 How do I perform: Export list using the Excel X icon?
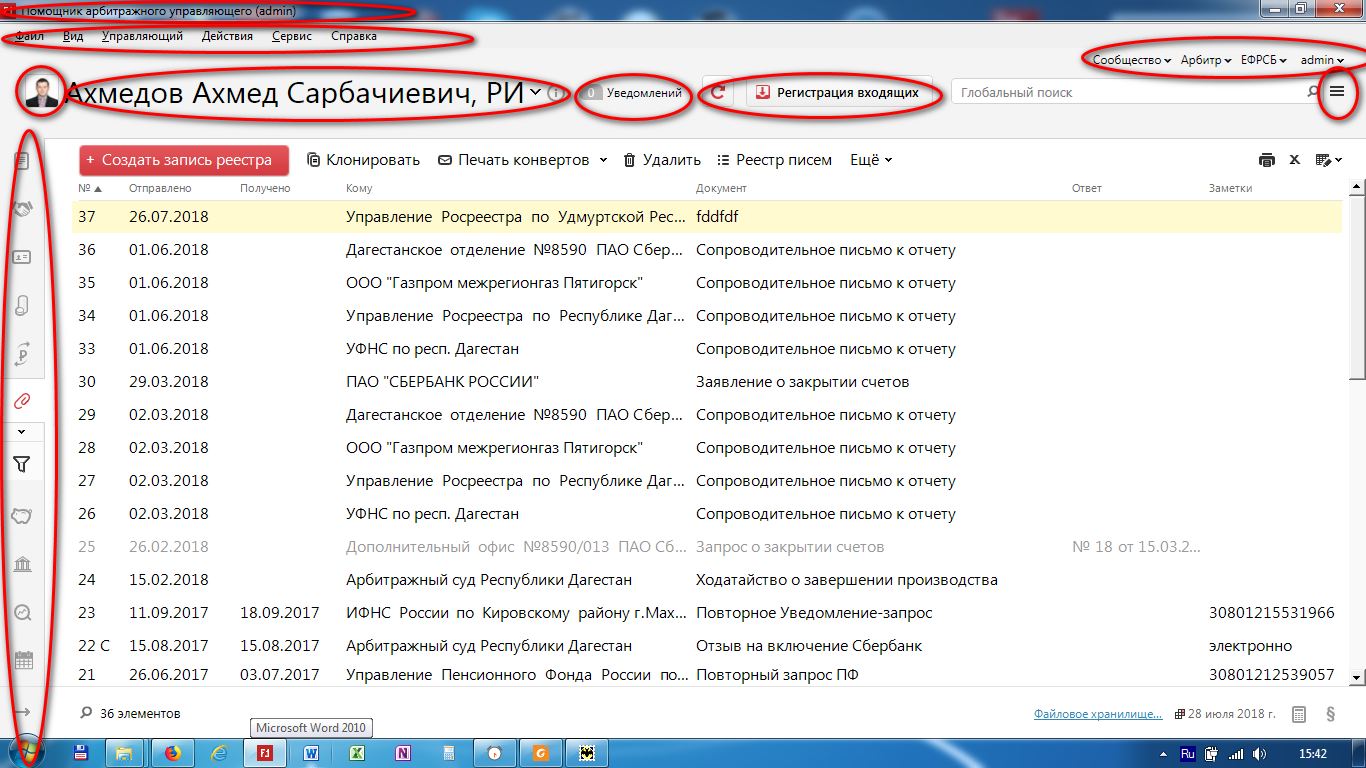click(x=1294, y=160)
